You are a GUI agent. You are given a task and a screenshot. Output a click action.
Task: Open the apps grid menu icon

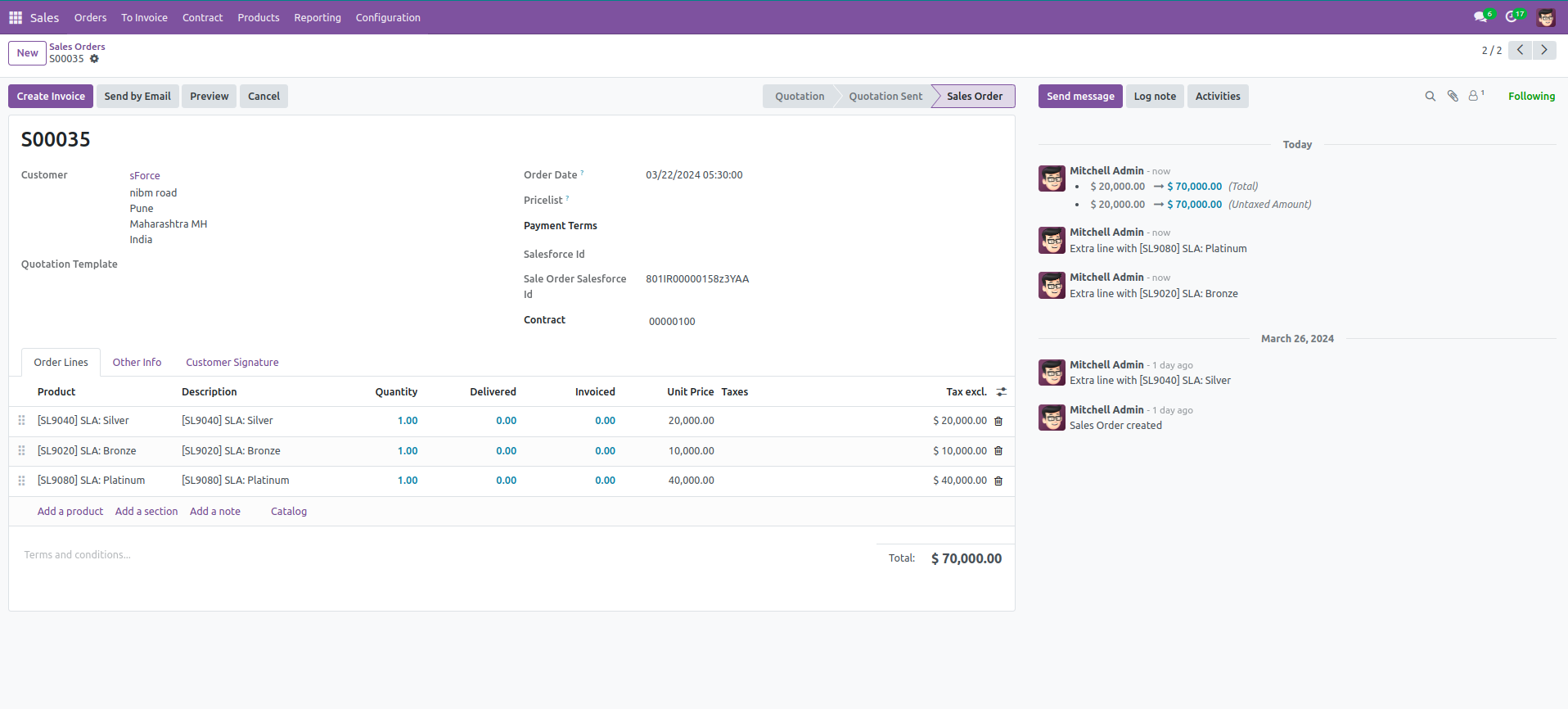click(x=16, y=17)
